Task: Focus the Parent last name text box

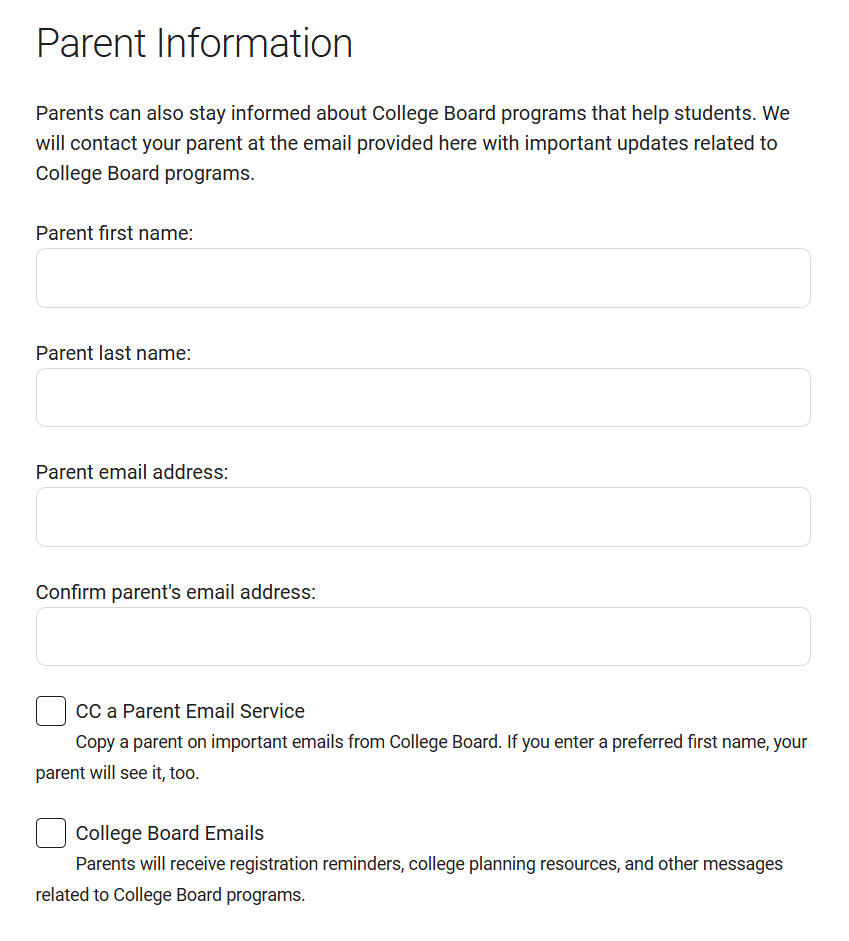Action: [423, 398]
